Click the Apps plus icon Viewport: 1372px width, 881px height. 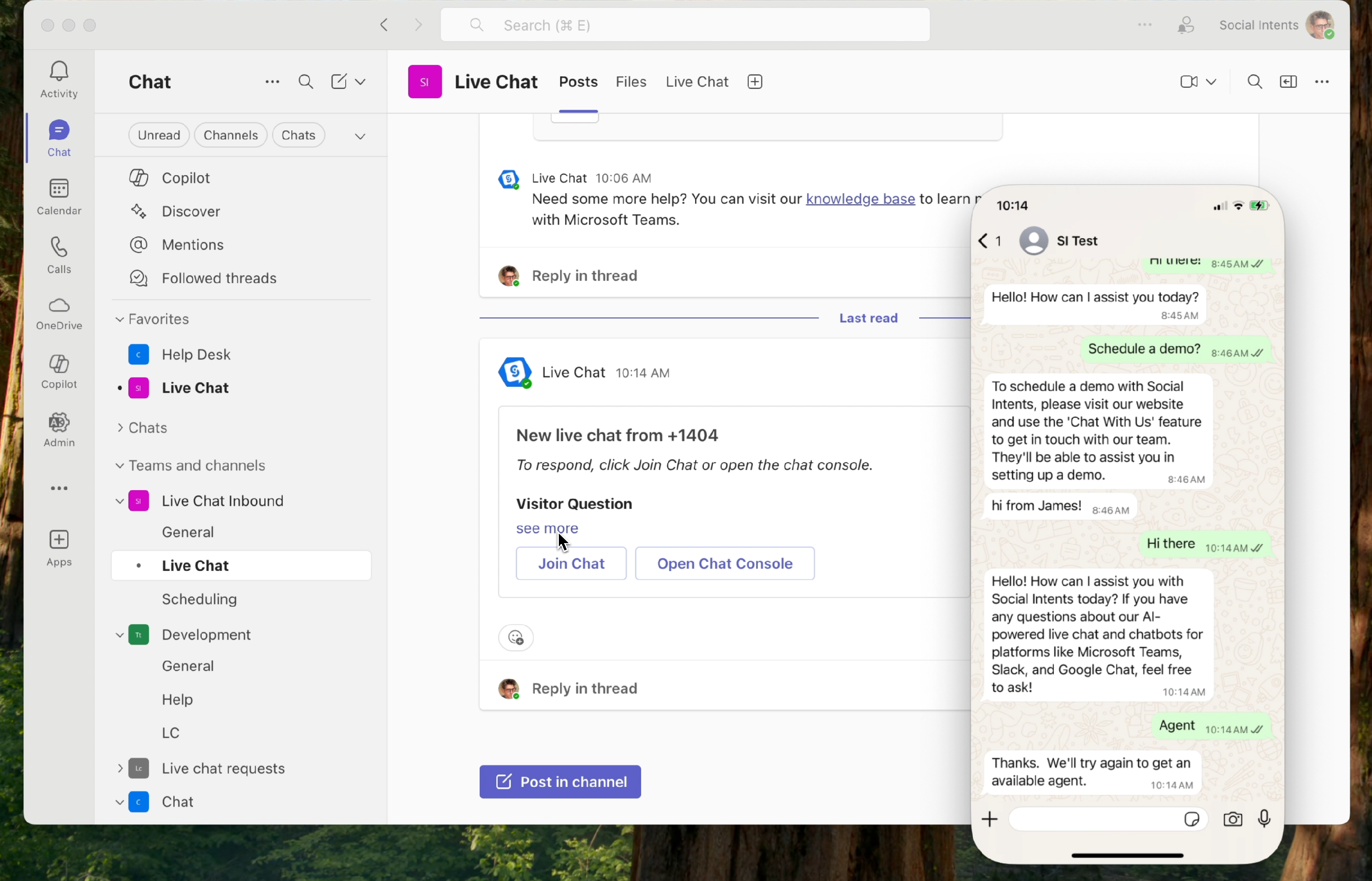[59, 539]
